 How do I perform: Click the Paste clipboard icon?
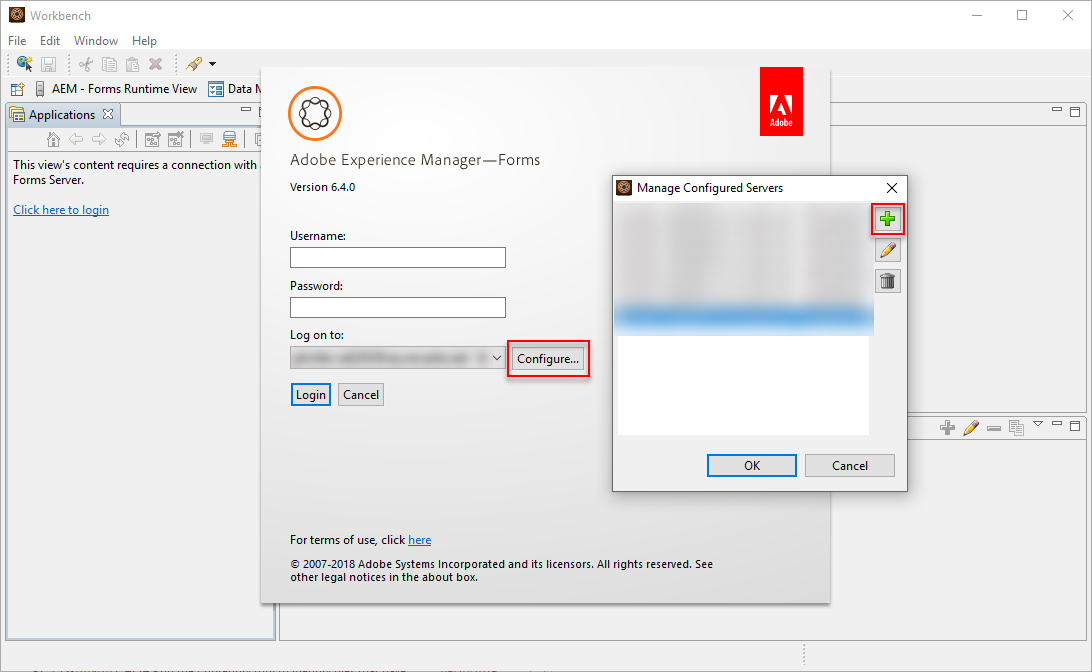click(132, 65)
